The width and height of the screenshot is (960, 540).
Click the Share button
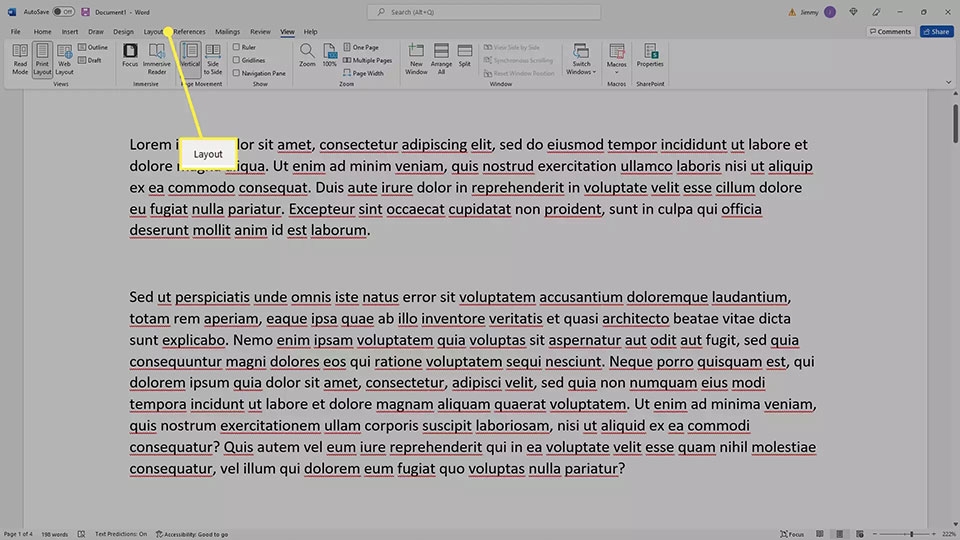pyautogui.click(x=936, y=31)
